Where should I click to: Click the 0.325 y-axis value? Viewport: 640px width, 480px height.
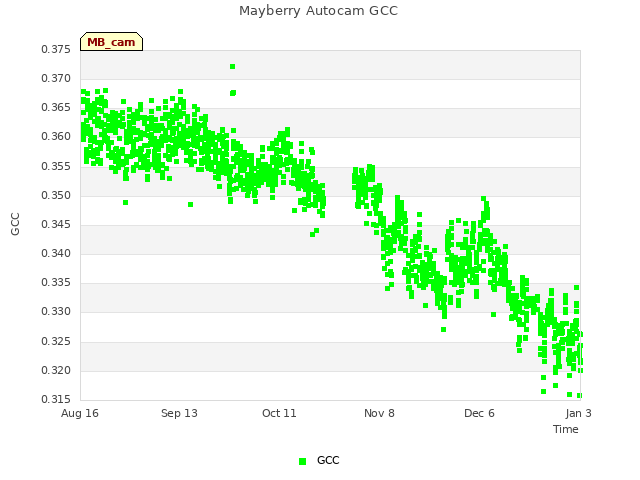coord(56,341)
